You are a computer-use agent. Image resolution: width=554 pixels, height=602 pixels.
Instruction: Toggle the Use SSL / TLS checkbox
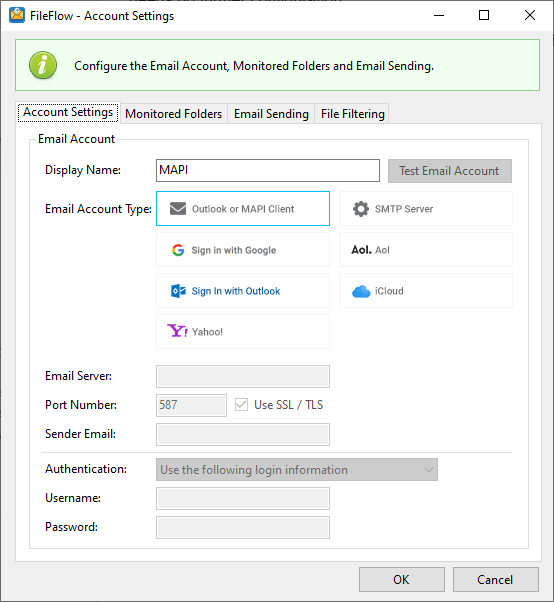(241, 405)
